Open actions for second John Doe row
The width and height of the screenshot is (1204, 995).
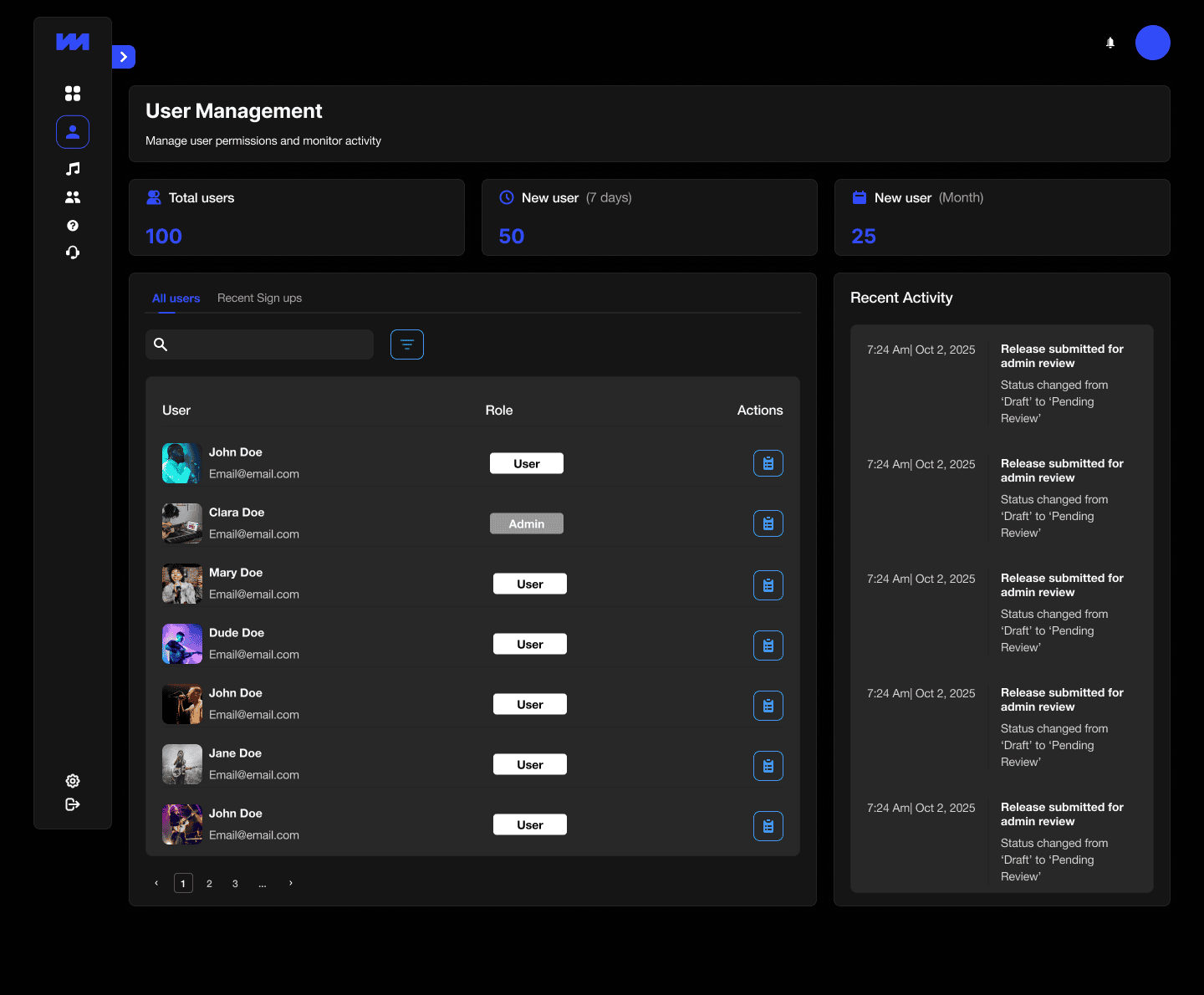768,706
